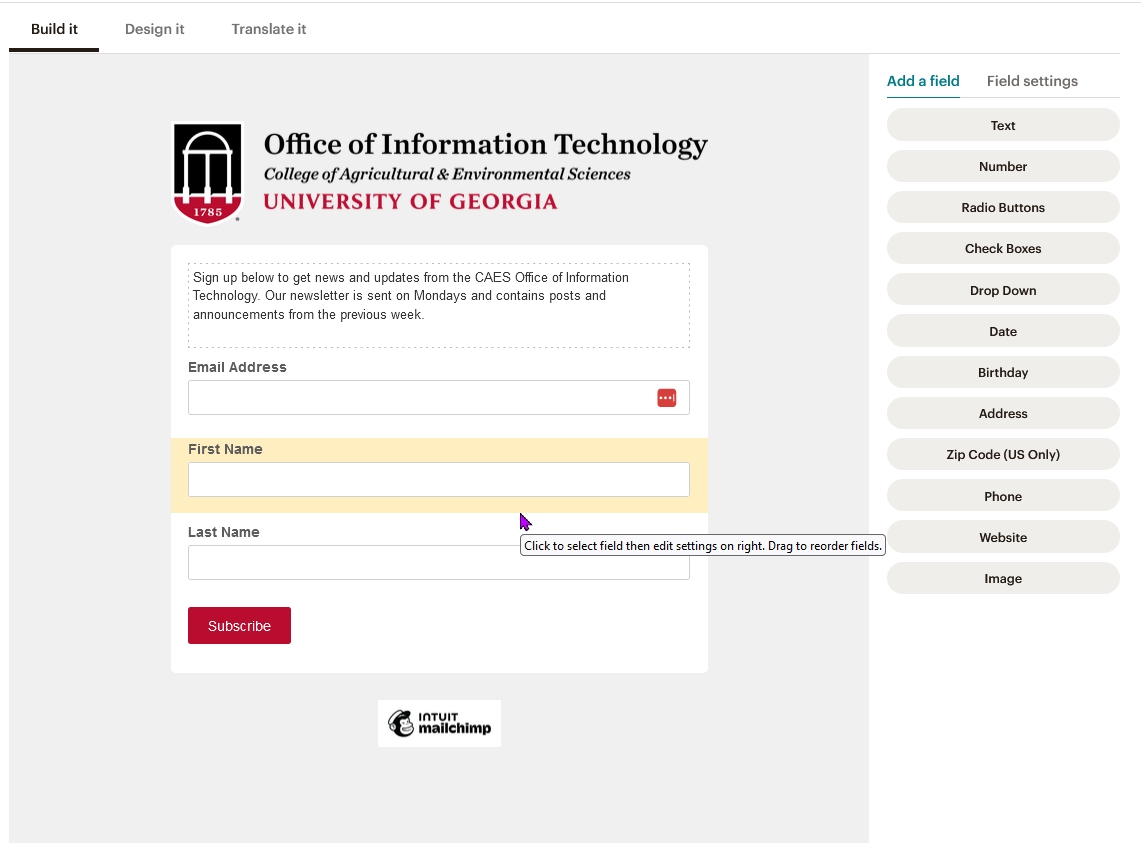Add a Birthday field
This screenshot has height=852, width=1141.
click(1003, 372)
